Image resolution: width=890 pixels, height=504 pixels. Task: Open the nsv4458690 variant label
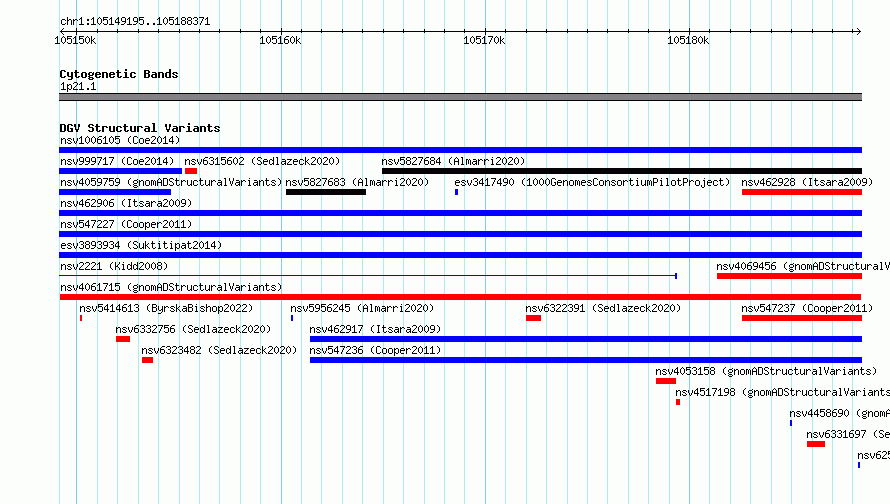[x=839, y=413]
